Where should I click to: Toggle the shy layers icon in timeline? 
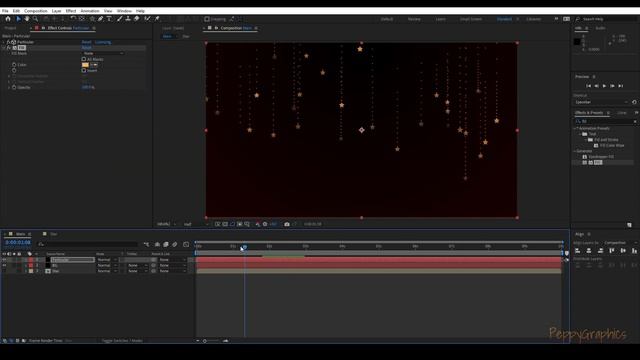157,244
